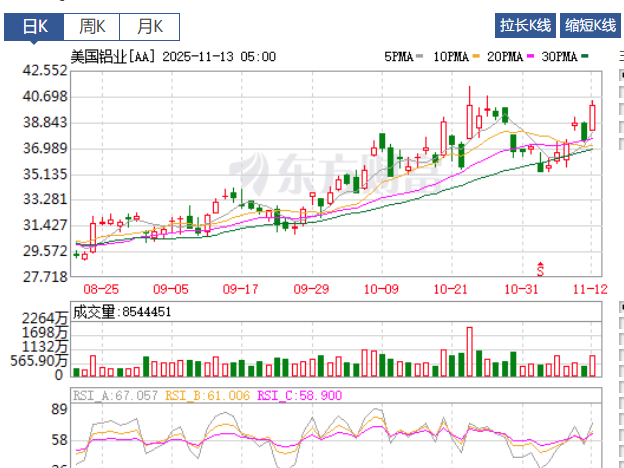Screen dimensions: 624x468
Task: Click the 58 RSI axis label
Action: [59, 441]
